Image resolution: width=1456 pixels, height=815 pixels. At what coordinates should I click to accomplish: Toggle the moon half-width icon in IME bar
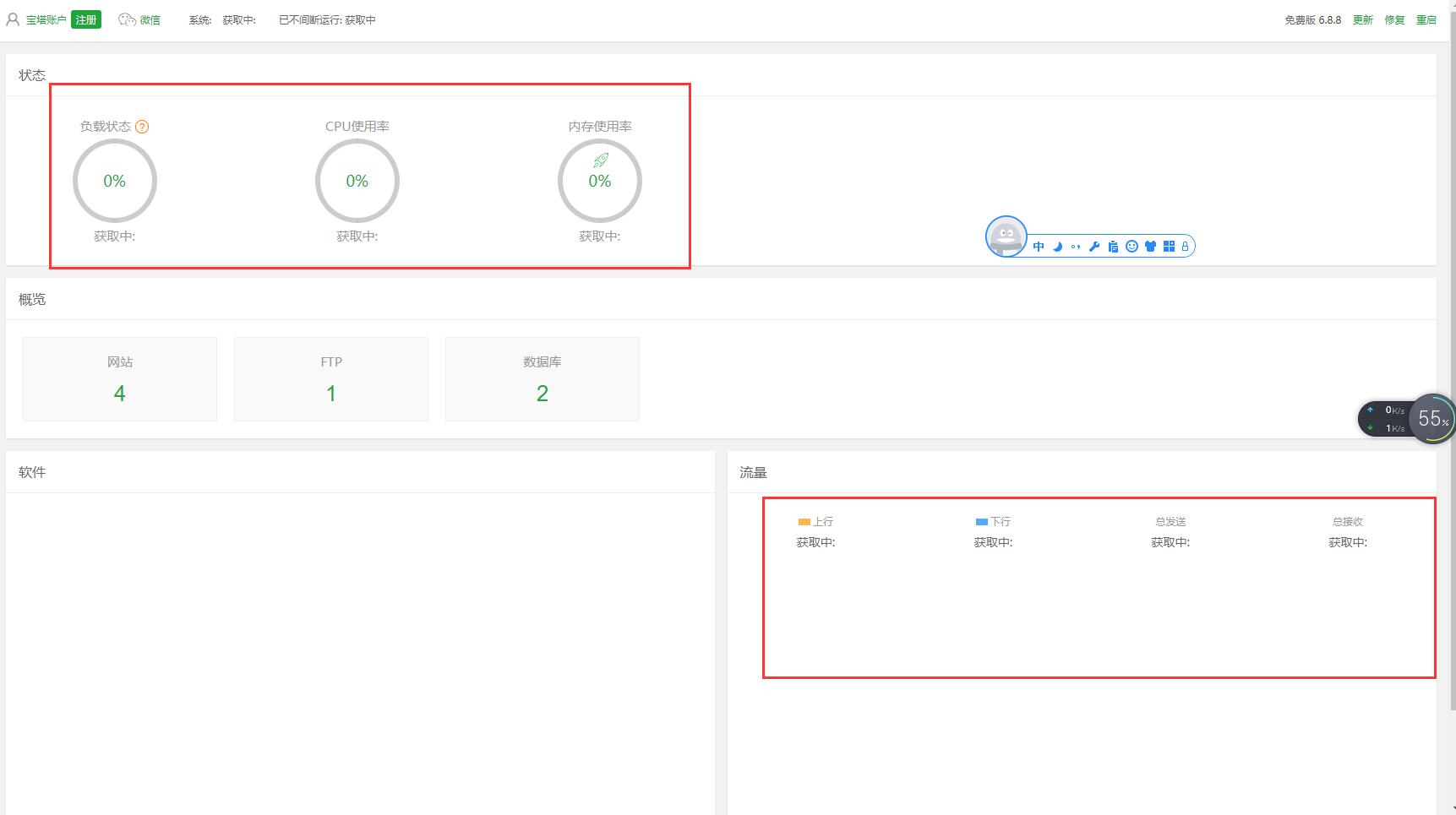(x=1057, y=247)
